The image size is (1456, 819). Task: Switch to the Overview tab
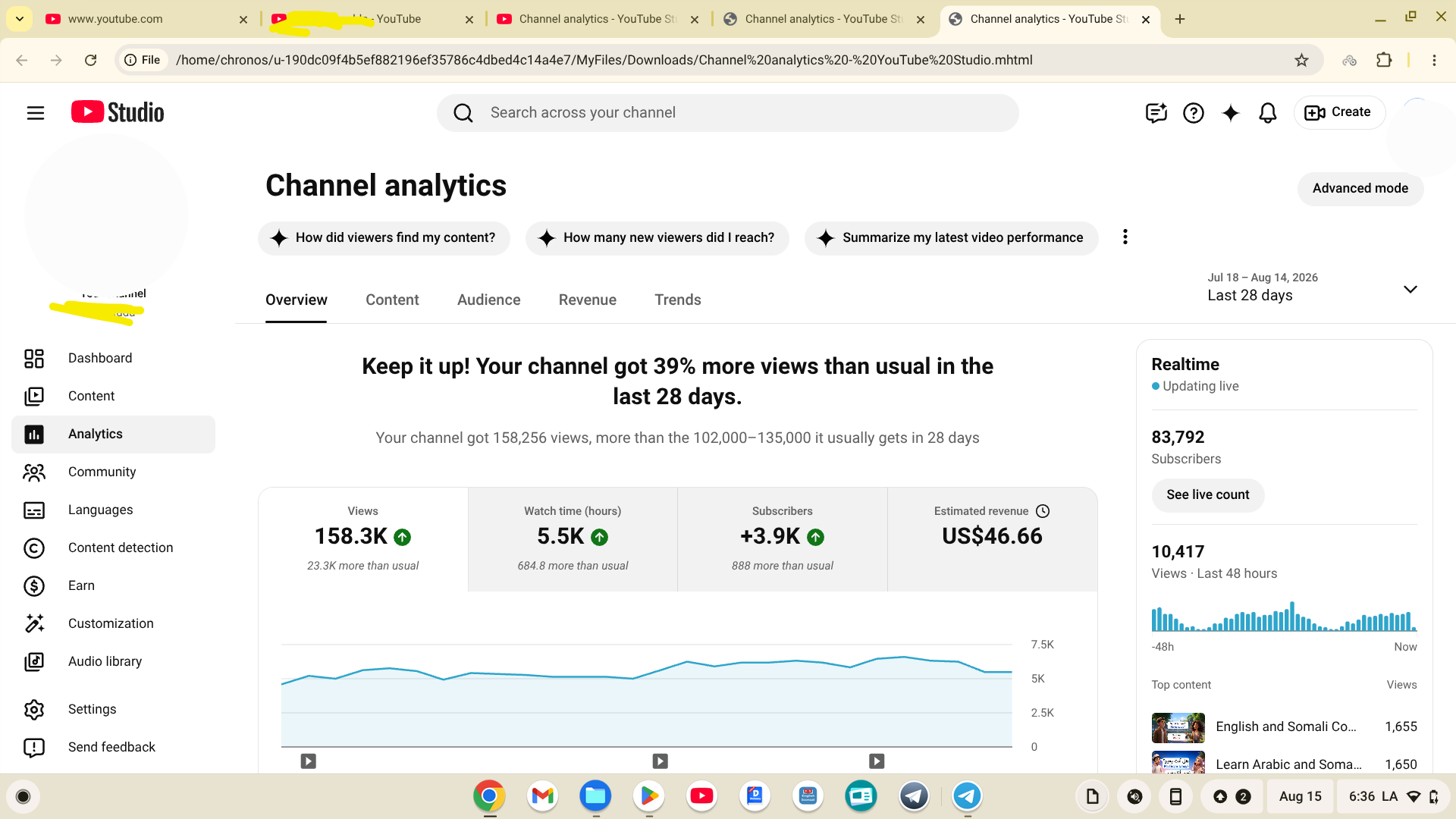(x=297, y=300)
